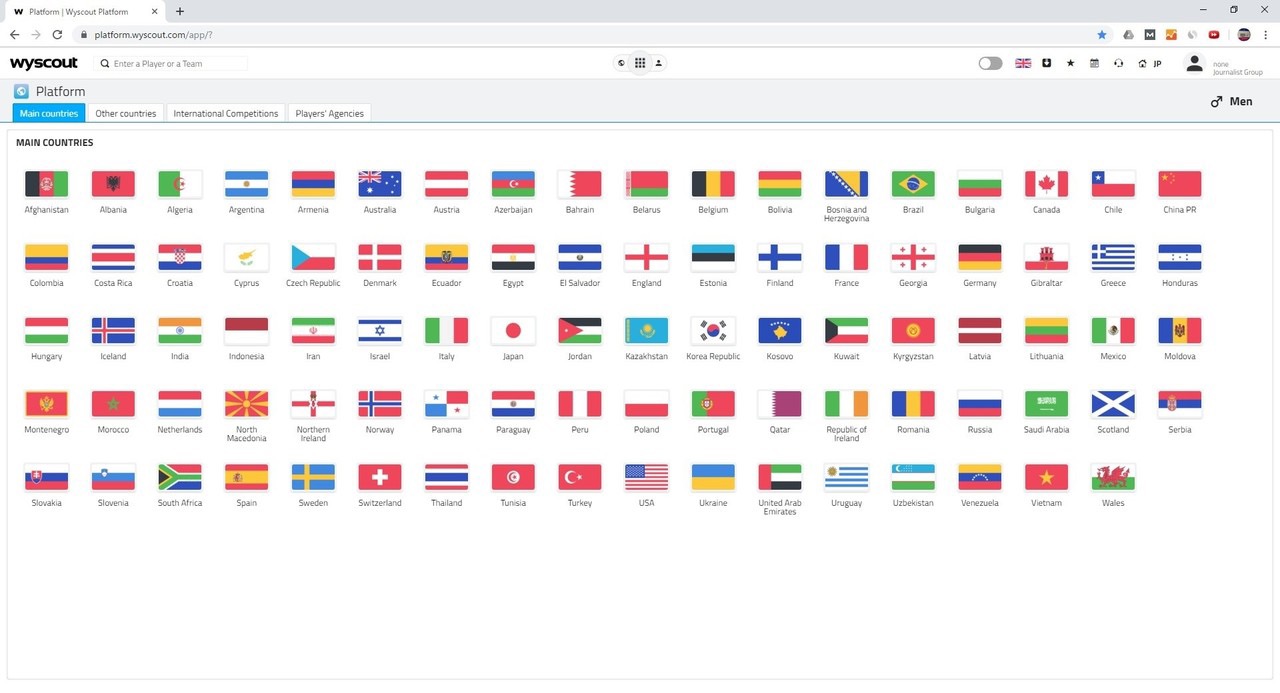Open the Players' Agencies tab

(330, 113)
